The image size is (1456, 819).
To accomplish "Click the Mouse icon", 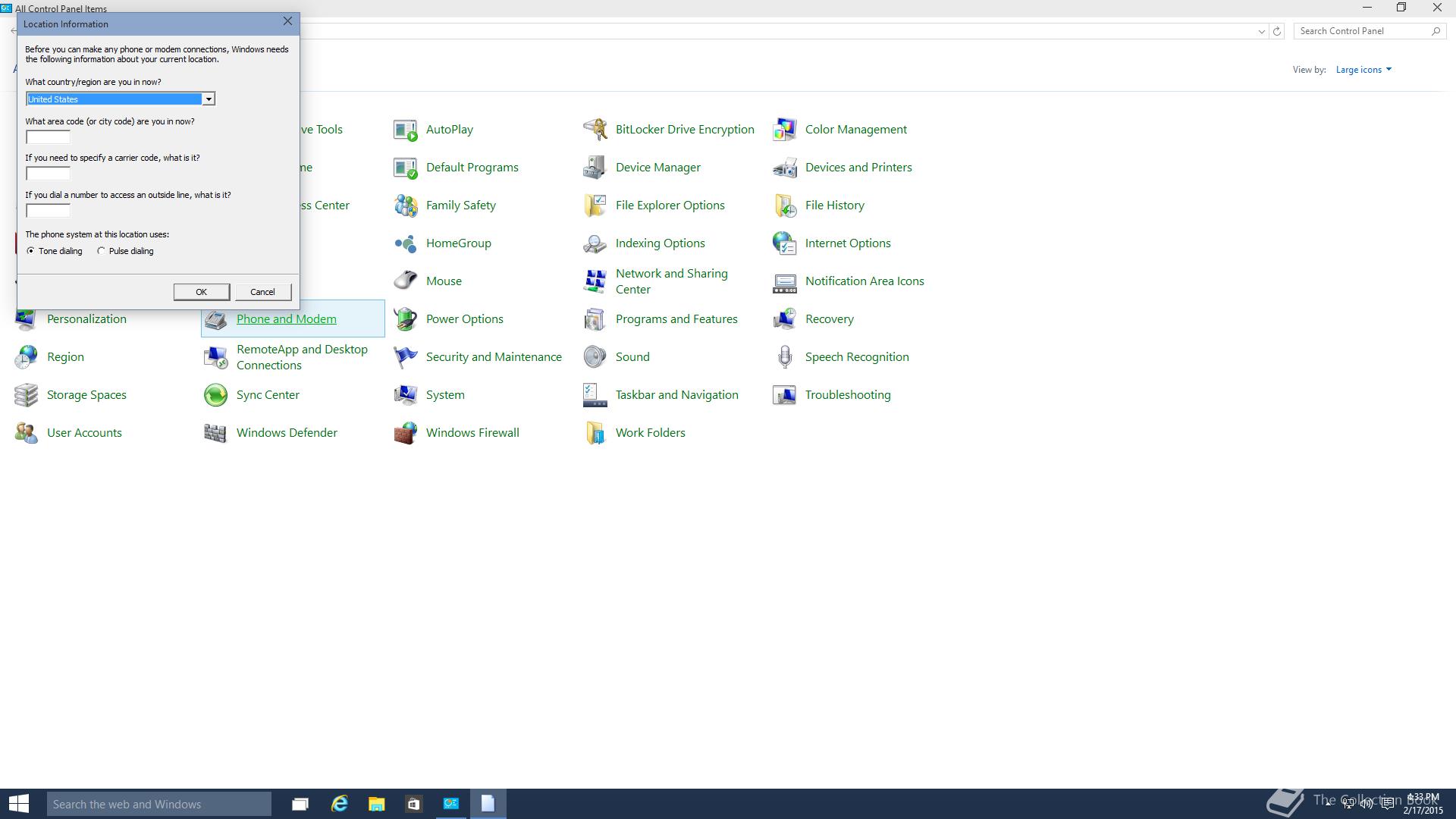I will 406,281.
